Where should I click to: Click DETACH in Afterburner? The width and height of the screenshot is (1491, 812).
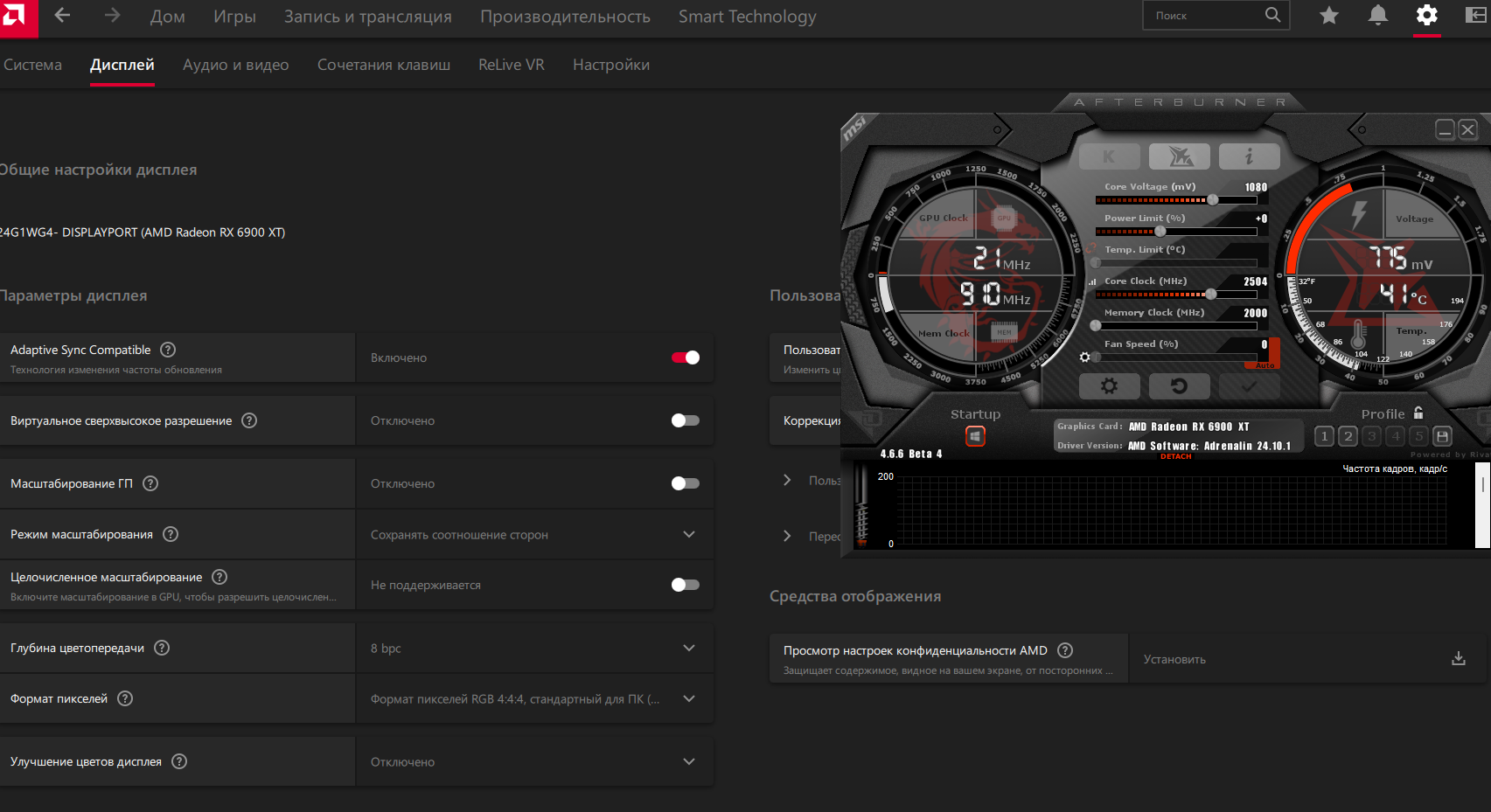[x=1175, y=456]
